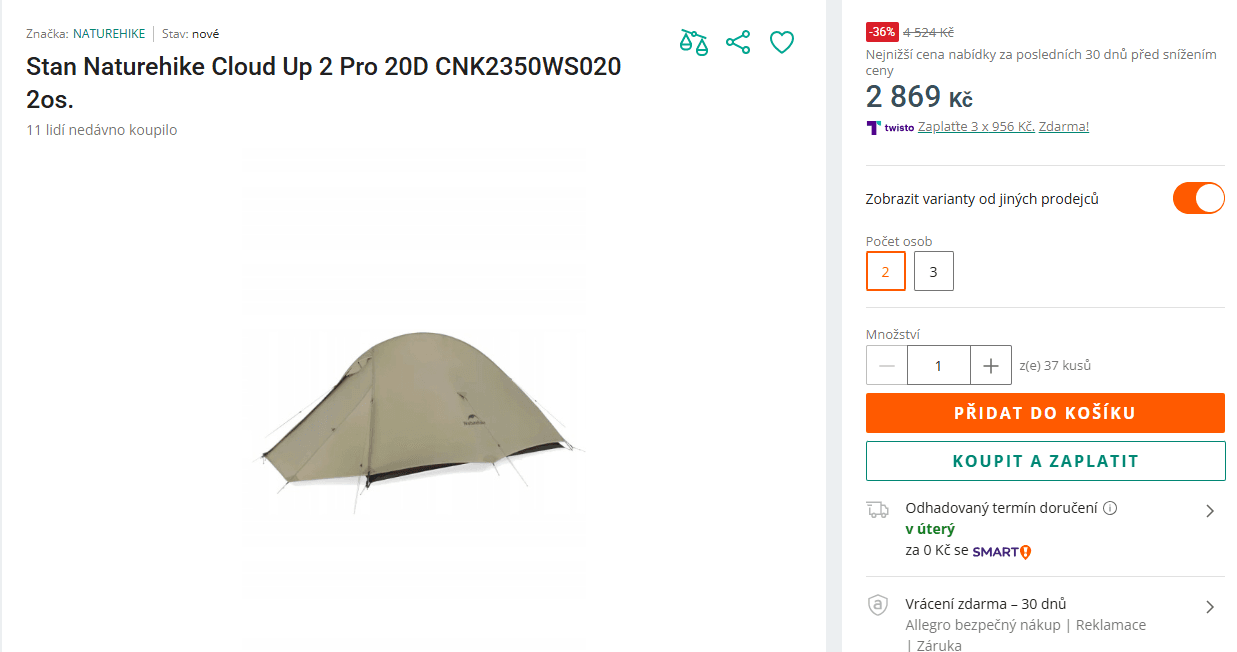Viewport: 1237px width, 652px height.
Task: Click the SMART! delivery logo
Action: (x=1001, y=551)
